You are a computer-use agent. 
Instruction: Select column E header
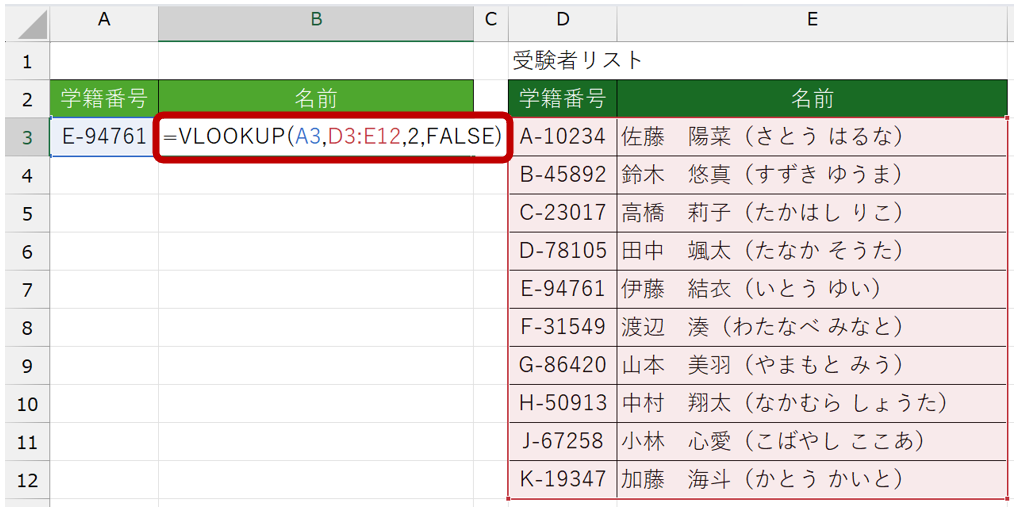[812, 20]
